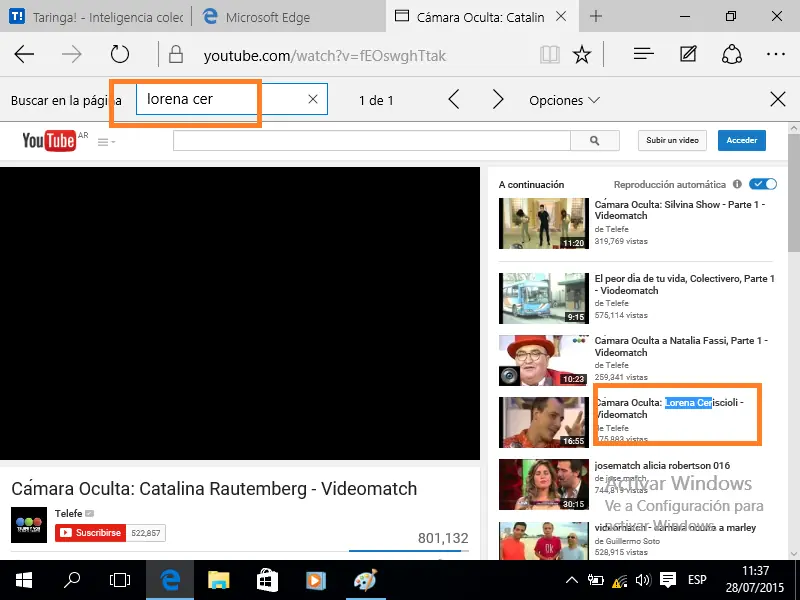This screenshot has width=800, height=600.
Task: Open media player taskbar icon
Action: [x=315, y=580]
